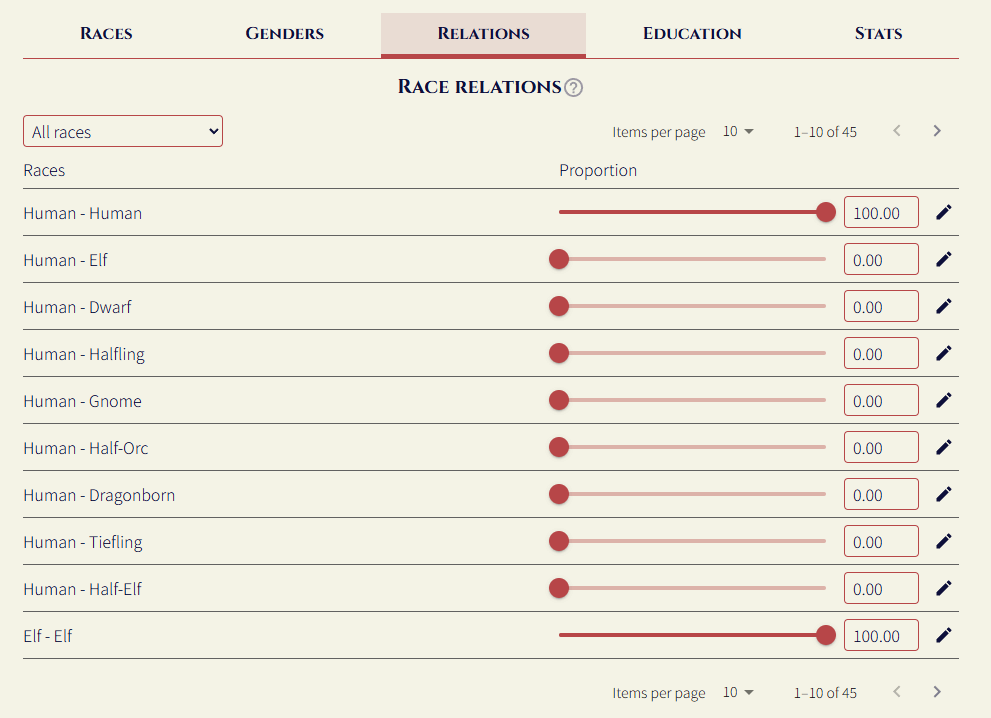Open the Race relations help tooltip
Viewport: 991px width, 718px height.
coord(574,87)
